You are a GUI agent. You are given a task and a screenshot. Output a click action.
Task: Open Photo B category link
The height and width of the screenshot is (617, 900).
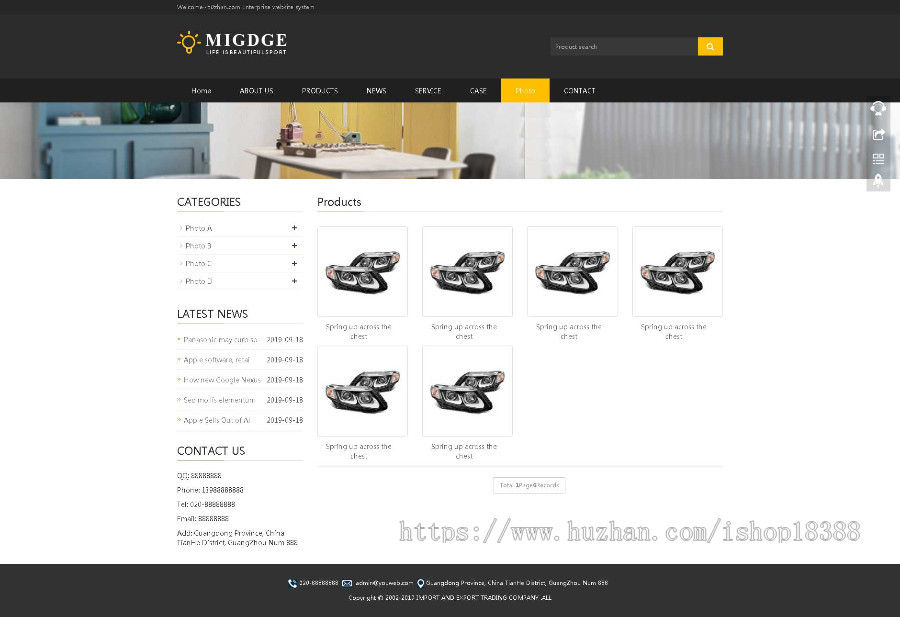pos(199,246)
